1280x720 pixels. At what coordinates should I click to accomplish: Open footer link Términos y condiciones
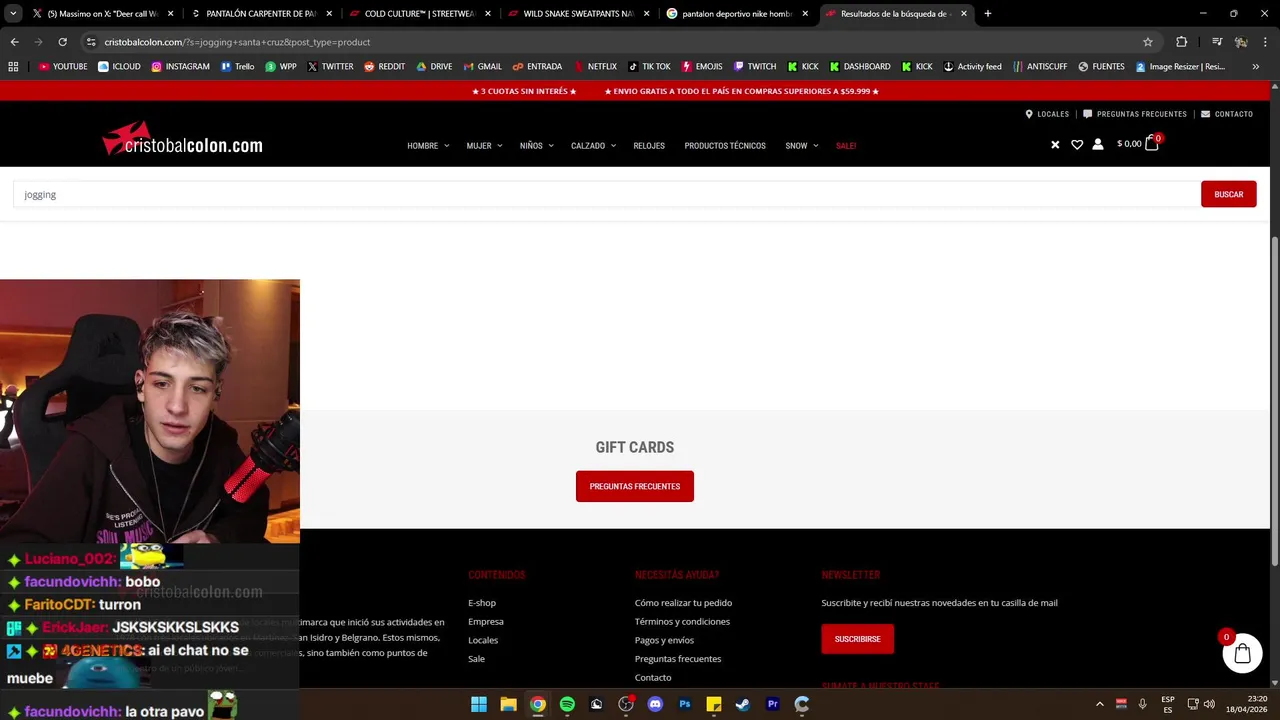(x=682, y=621)
